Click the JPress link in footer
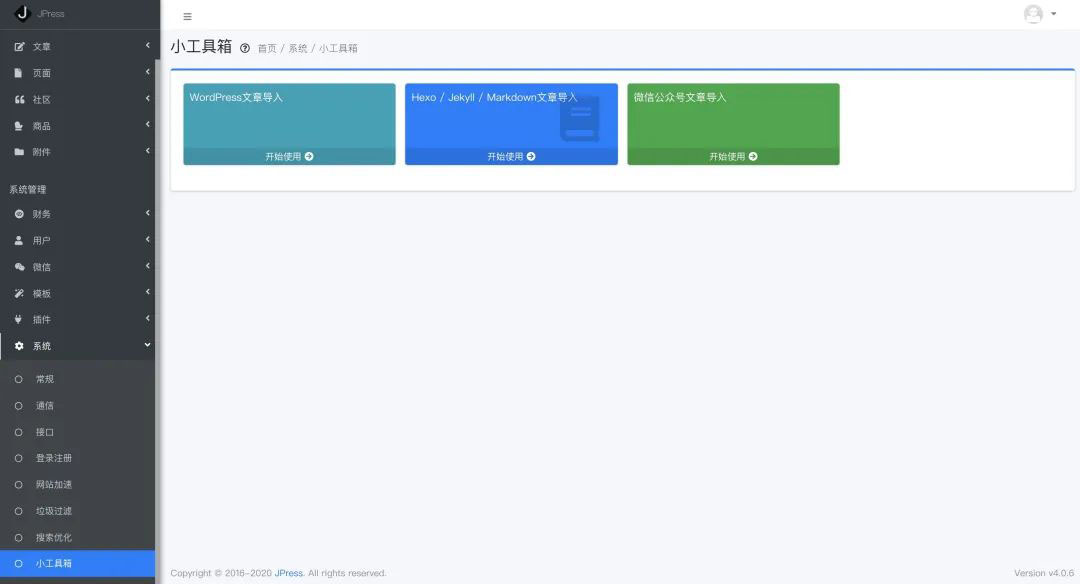The image size is (1080, 584). [288, 573]
